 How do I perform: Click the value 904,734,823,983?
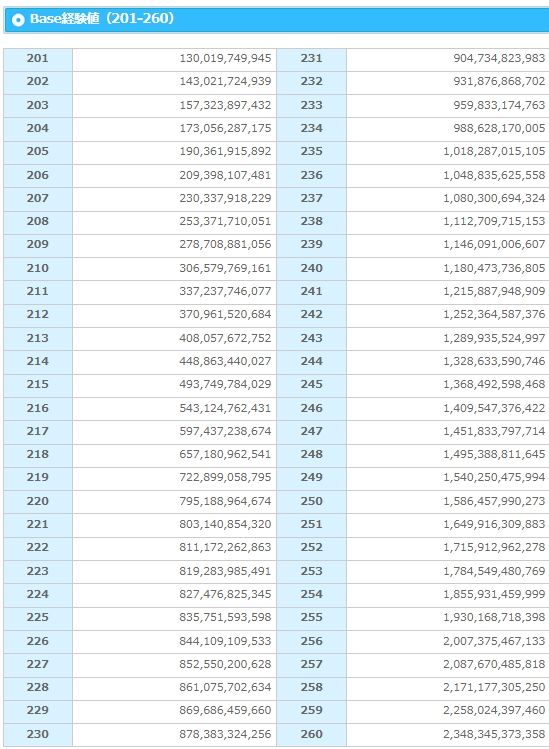499,58
